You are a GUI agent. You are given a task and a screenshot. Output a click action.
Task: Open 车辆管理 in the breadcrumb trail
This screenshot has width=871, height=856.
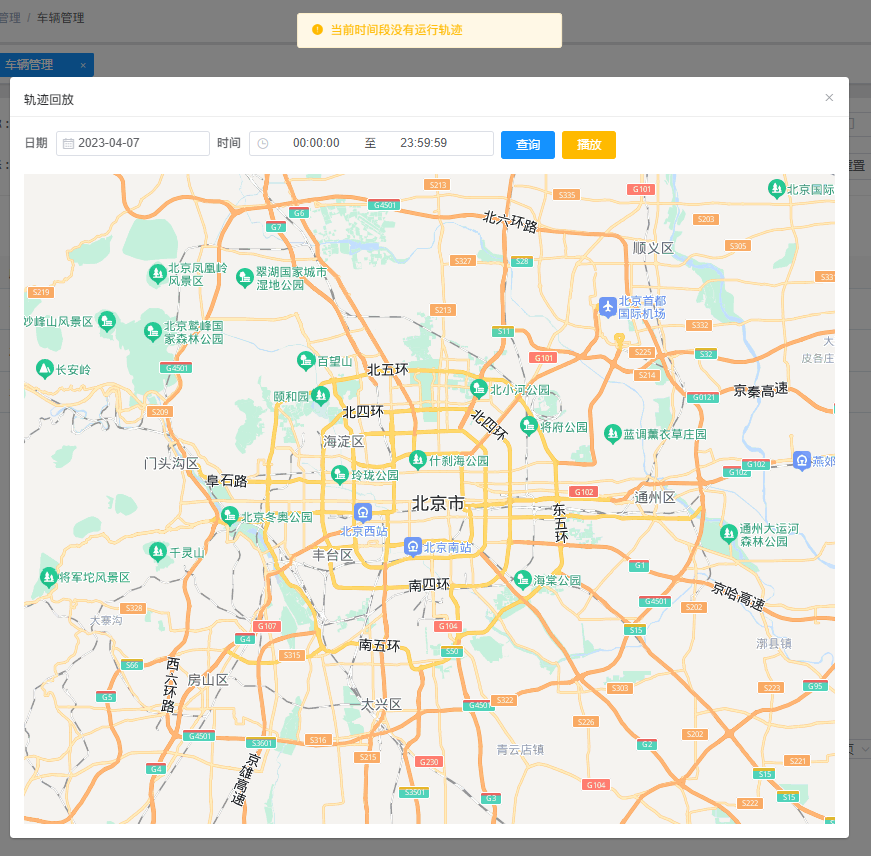[60, 17]
